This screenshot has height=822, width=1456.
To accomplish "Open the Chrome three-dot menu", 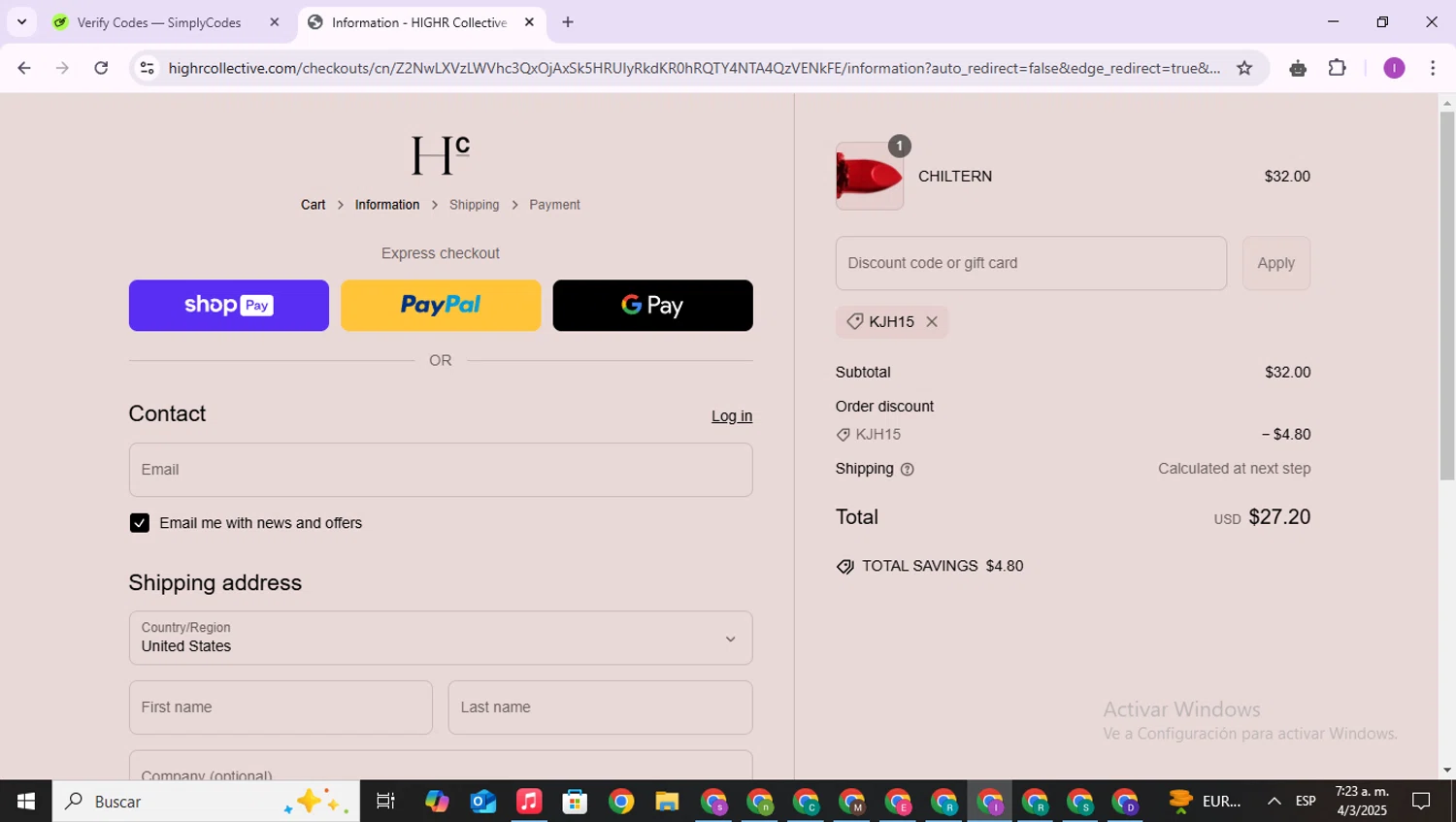I will (x=1433, y=68).
